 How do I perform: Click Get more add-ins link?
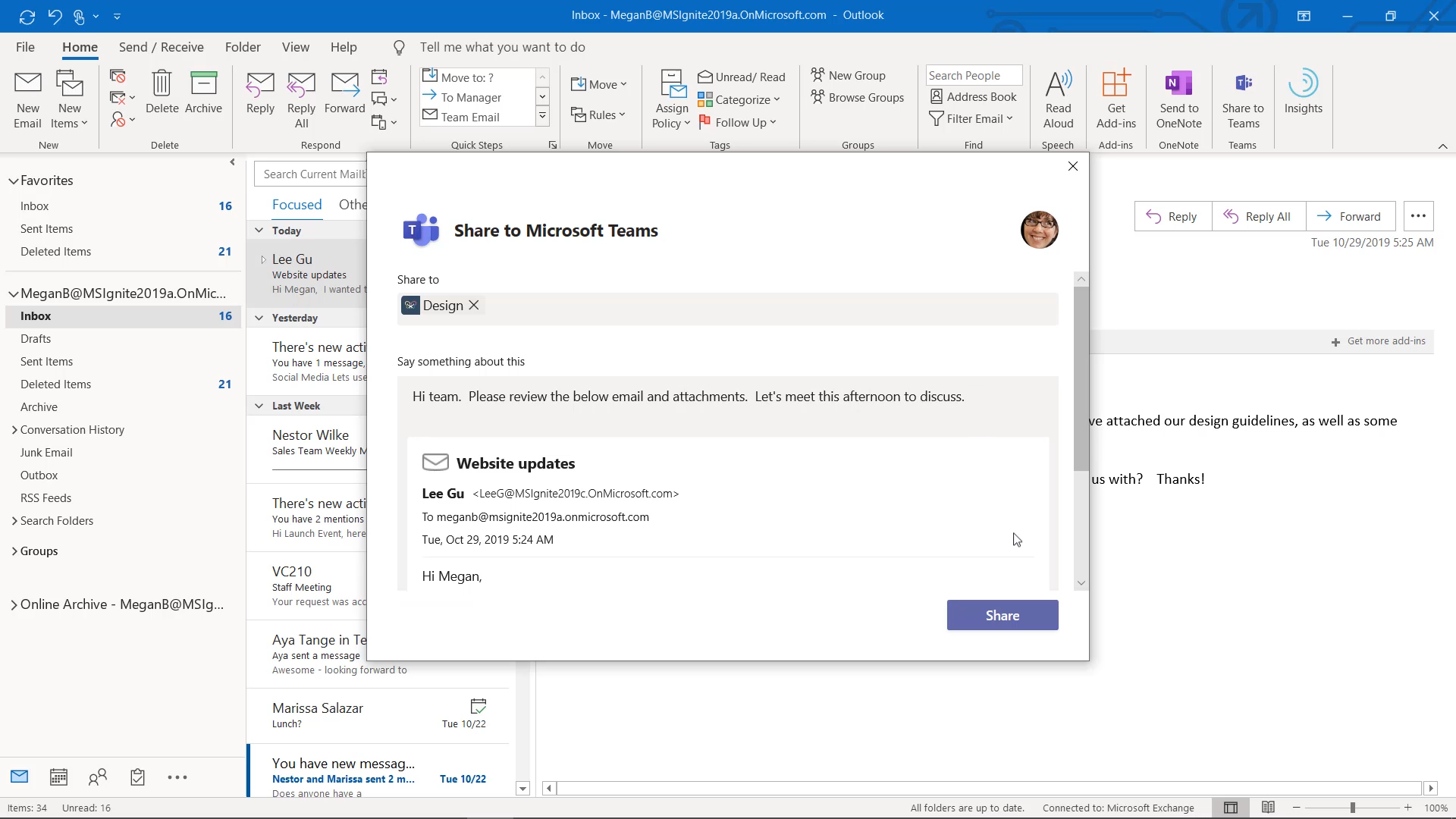(1379, 341)
